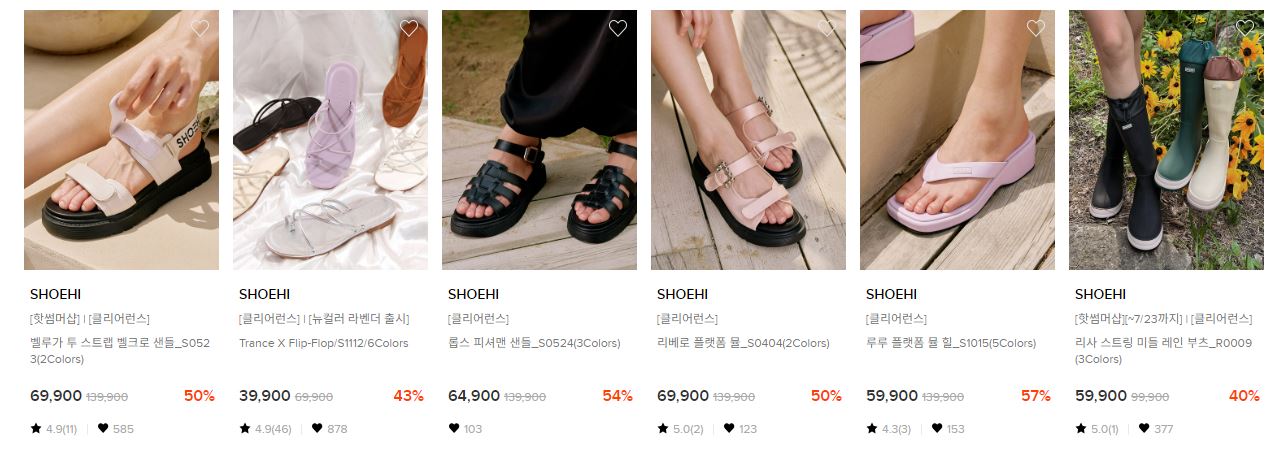Select the 59,900 price of rain boots
1265x458 pixels.
pos(1101,396)
